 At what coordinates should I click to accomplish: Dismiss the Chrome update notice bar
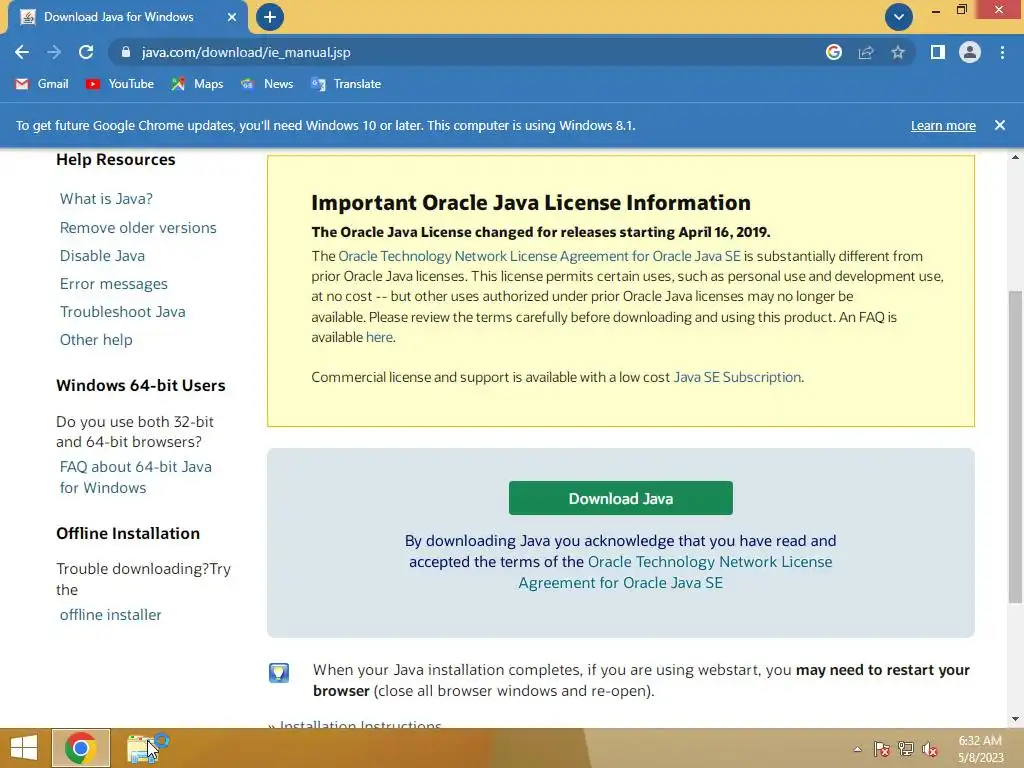[x=1000, y=125]
